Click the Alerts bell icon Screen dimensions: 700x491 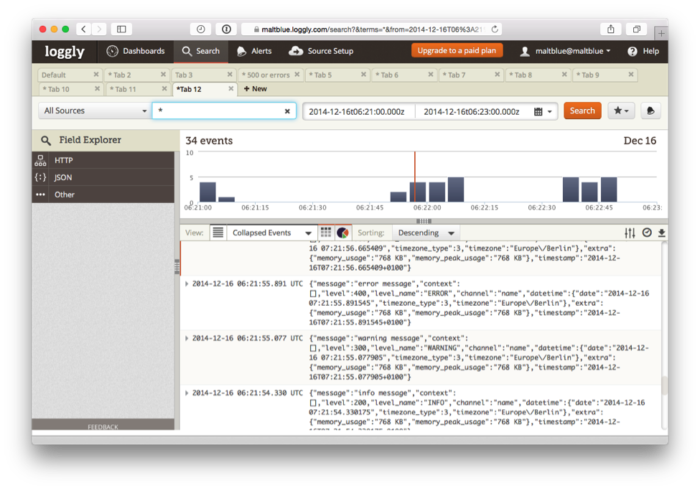click(241, 50)
